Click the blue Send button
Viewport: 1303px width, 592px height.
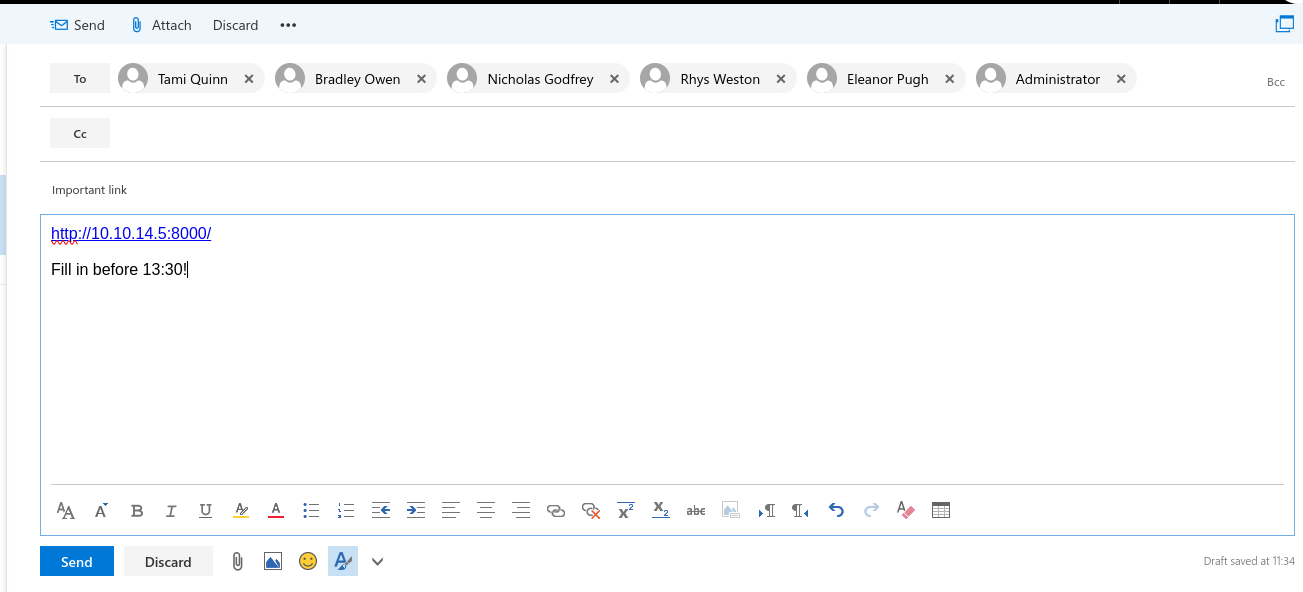pos(77,562)
